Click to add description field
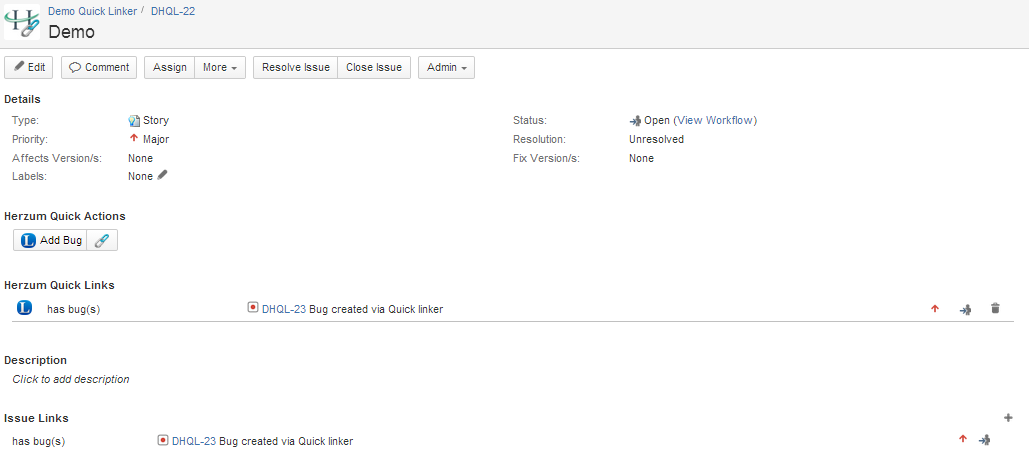The width and height of the screenshot is (1029, 470). 71,379
